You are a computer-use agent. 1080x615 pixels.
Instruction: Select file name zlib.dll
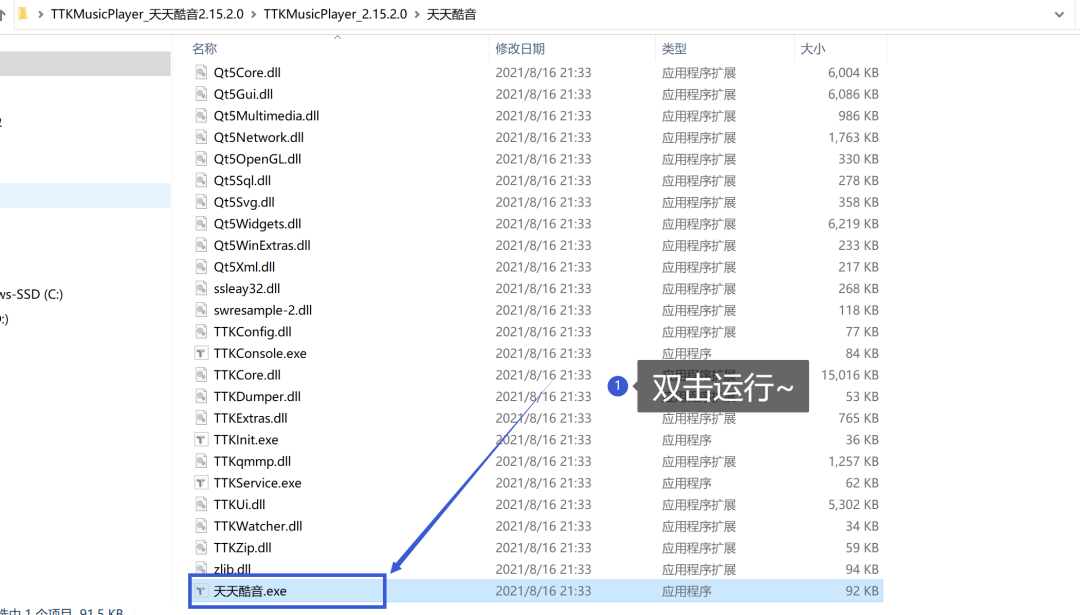coord(232,569)
